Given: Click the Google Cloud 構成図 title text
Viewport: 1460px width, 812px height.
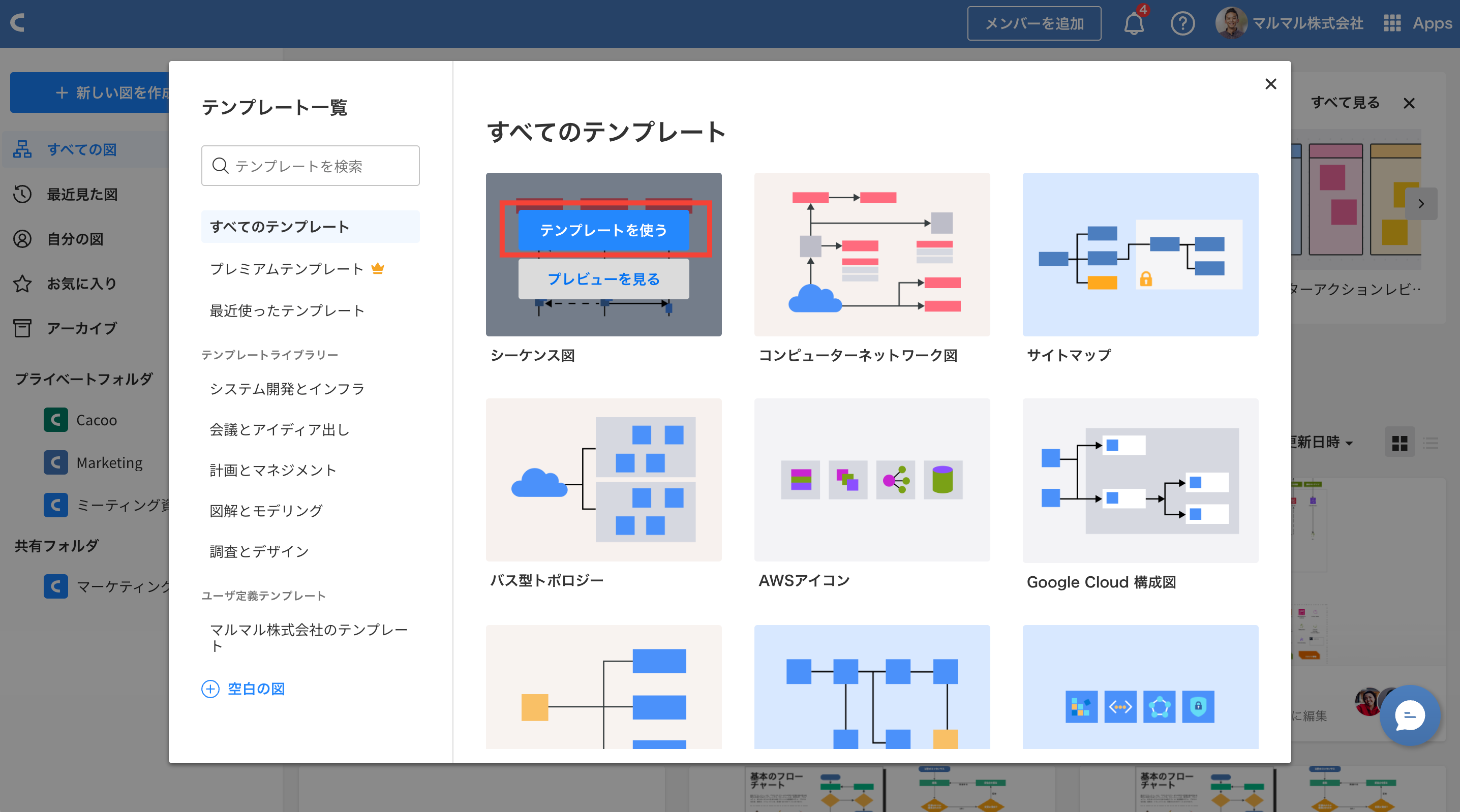Looking at the screenshot, I should click(x=1101, y=582).
